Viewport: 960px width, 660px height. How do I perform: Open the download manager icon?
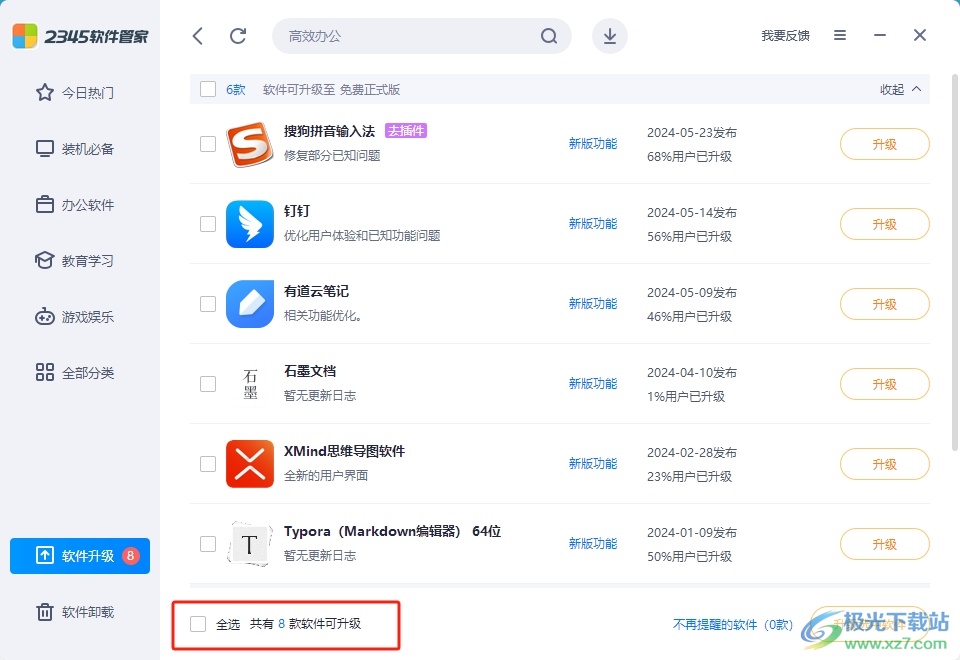(x=610, y=36)
